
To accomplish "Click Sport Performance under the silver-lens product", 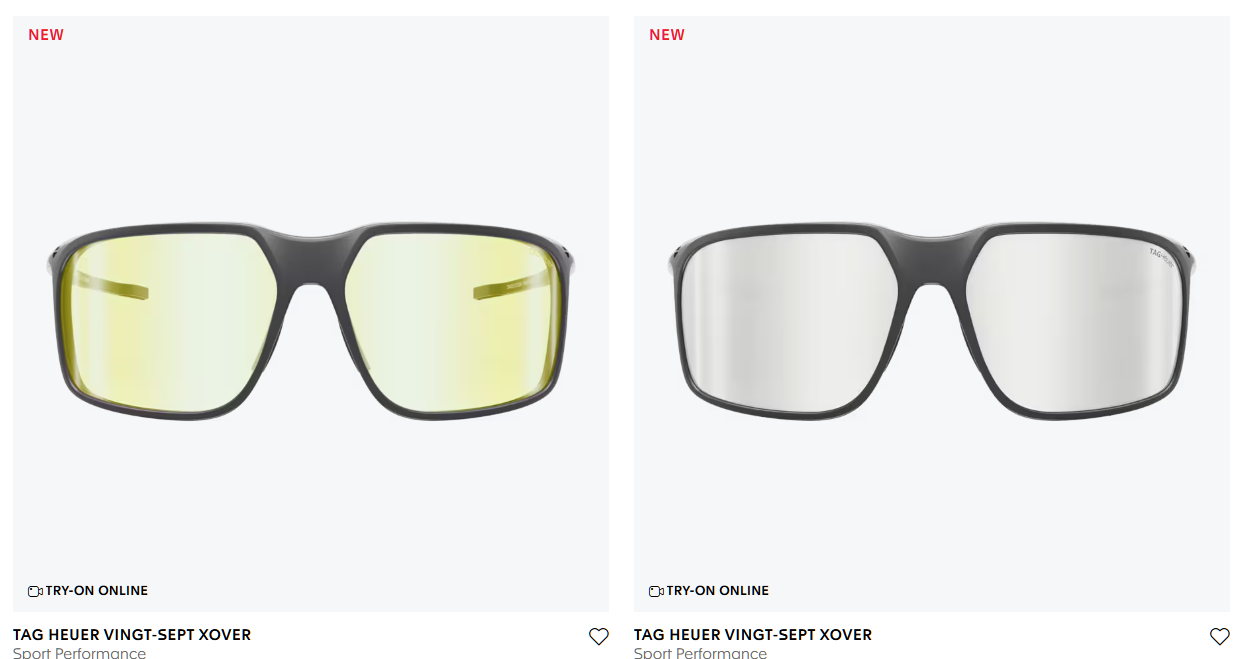I will (700, 653).
